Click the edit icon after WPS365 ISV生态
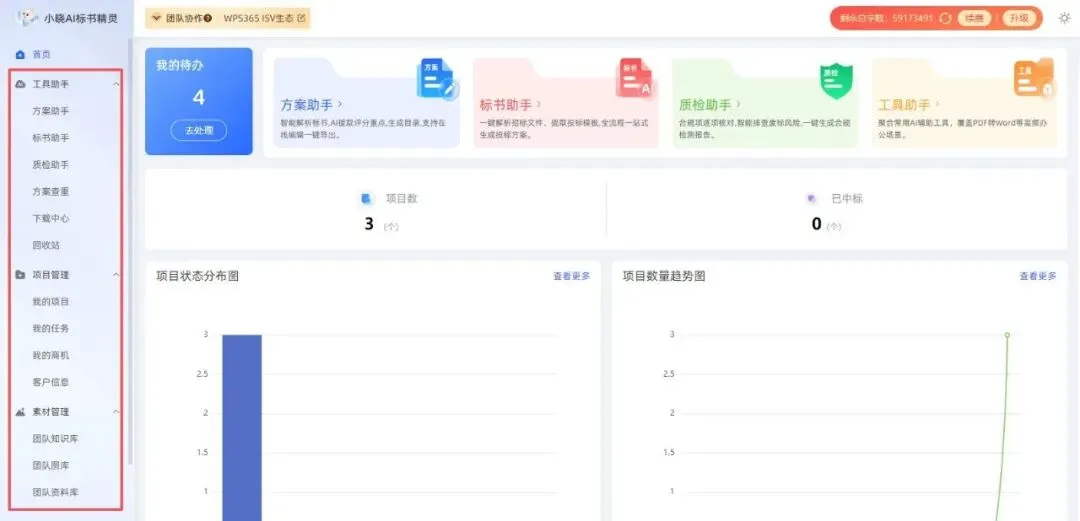Viewport: 1080px width, 521px height. (300, 18)
